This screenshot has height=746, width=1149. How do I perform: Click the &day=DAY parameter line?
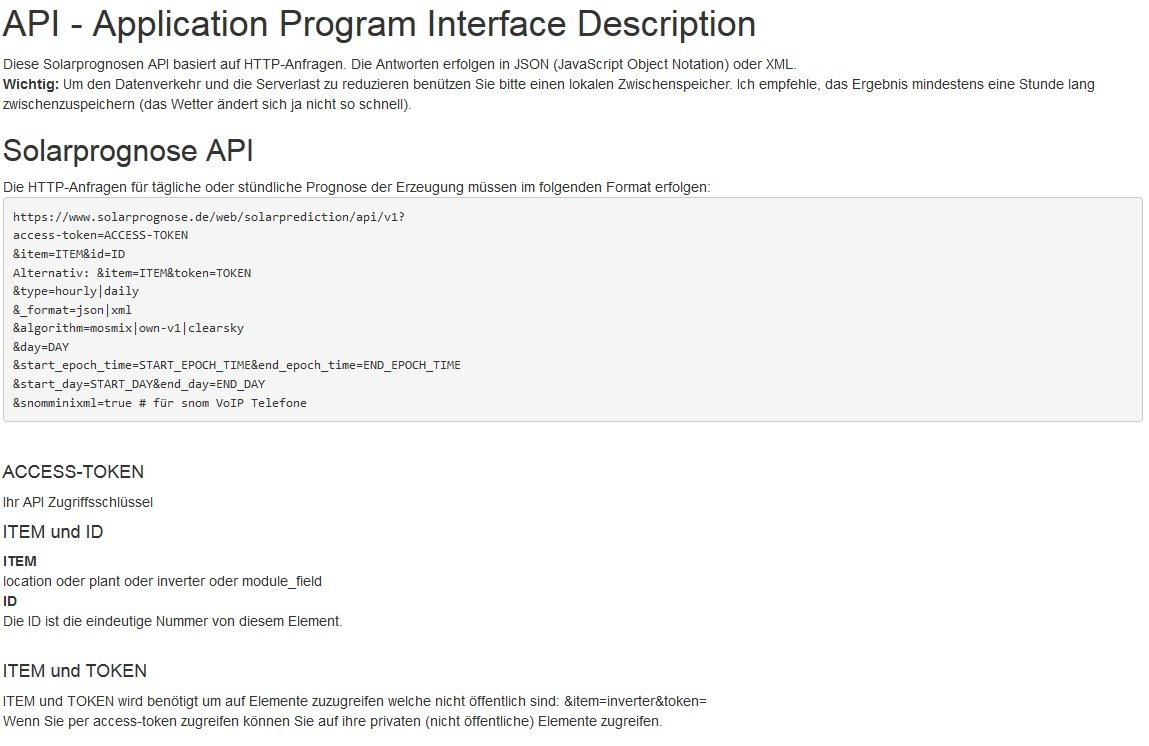click(41, 347)
